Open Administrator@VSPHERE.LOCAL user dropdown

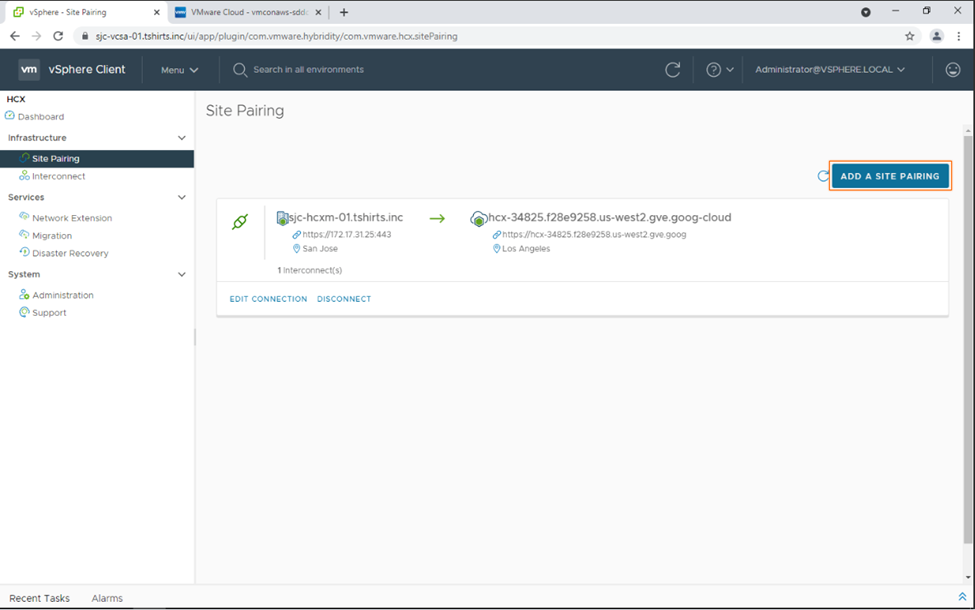pyautogui.click(x=830, y=70)
